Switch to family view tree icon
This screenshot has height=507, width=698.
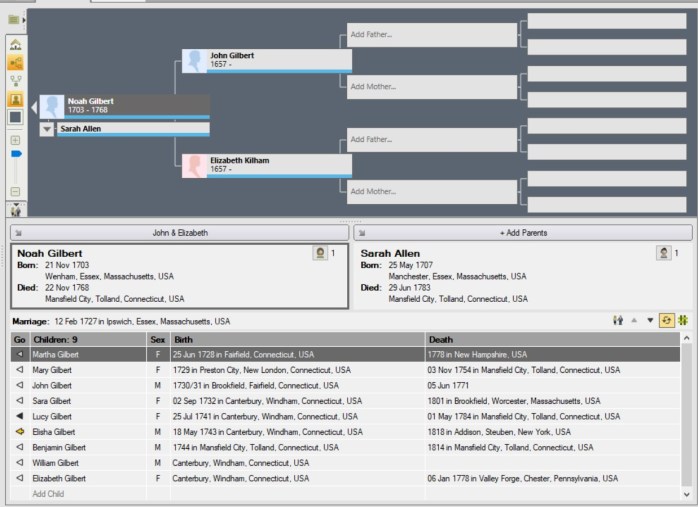15,81
